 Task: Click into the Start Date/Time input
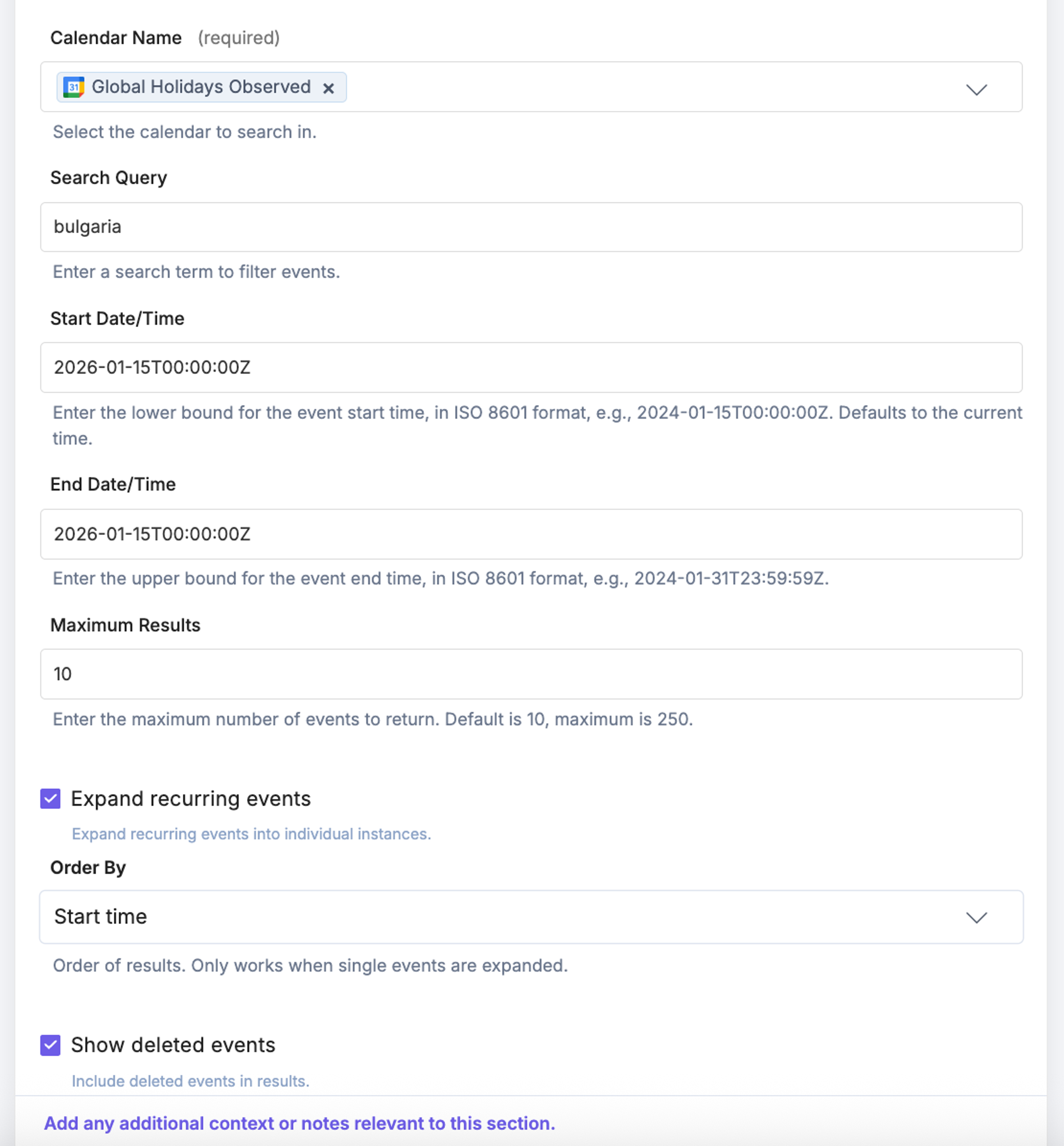[x=531, y=367]
